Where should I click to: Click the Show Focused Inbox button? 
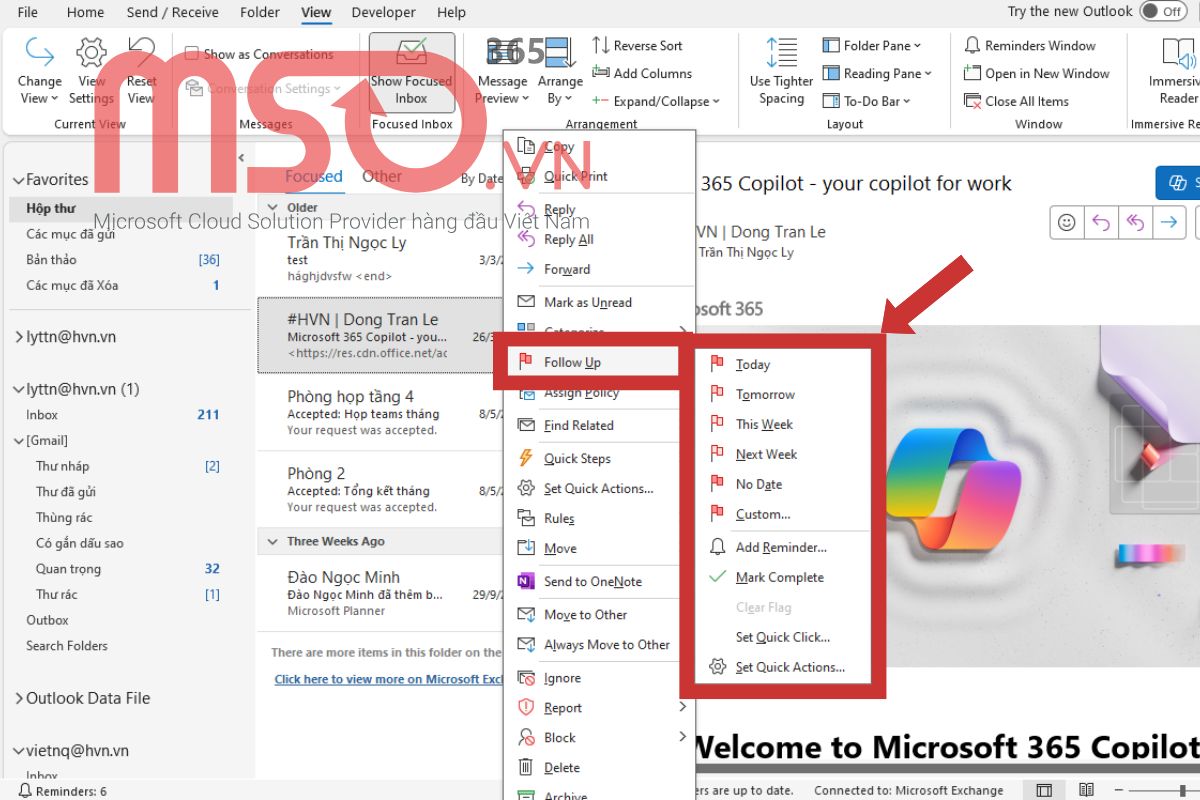coord(412,72)
